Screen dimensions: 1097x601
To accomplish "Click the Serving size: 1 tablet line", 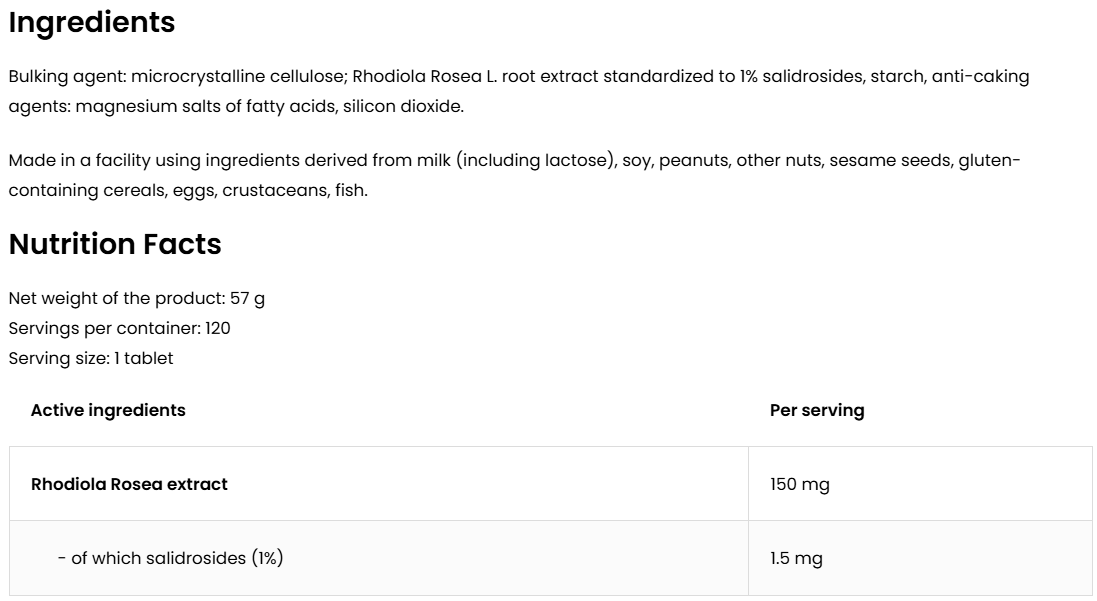I will click(91, 358).
